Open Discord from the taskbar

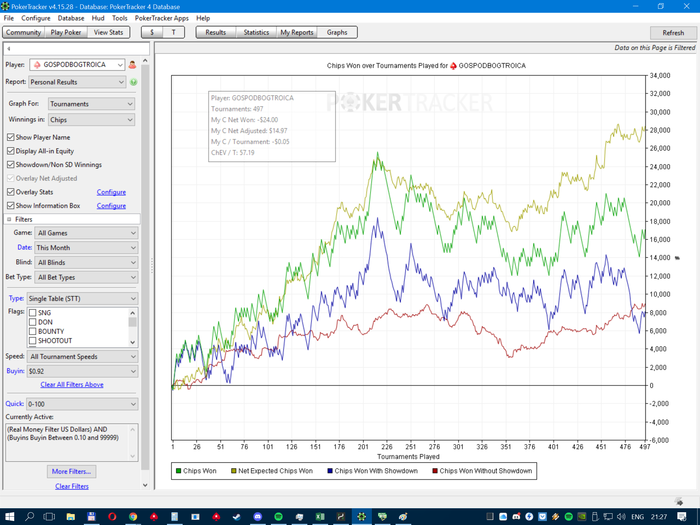coord(258,517)
